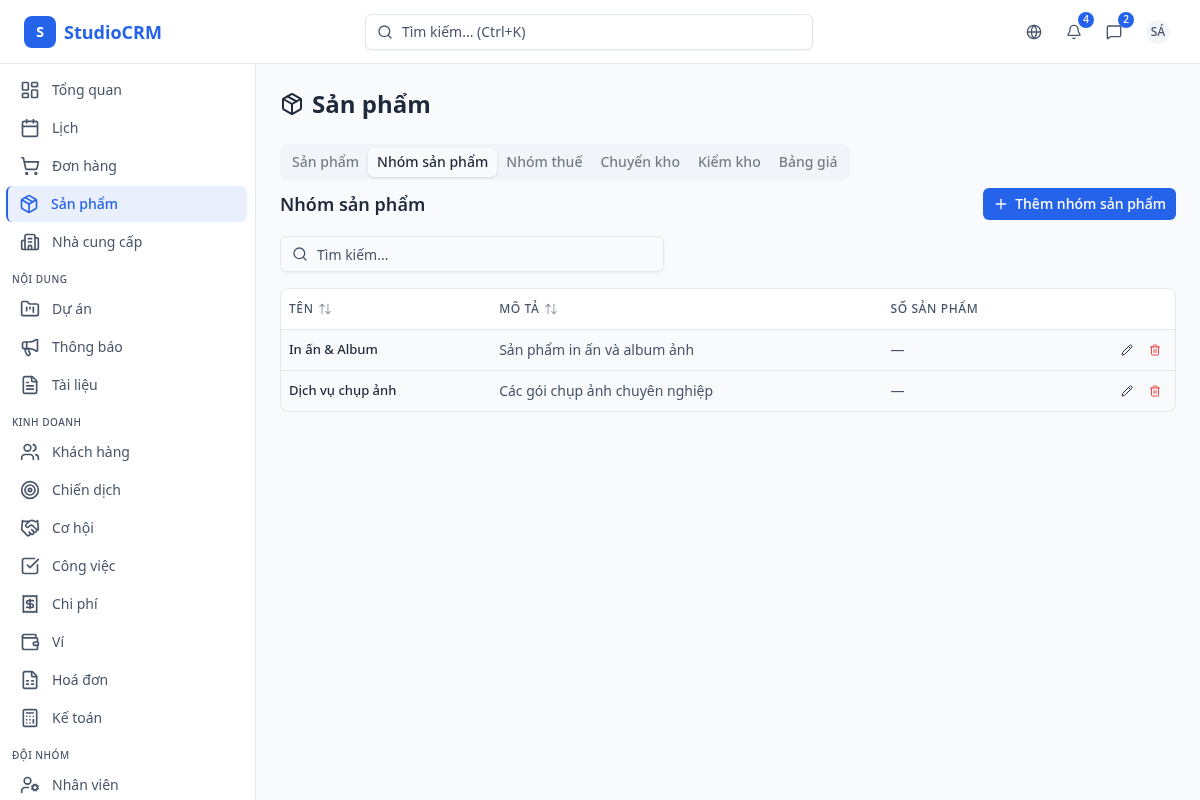Delete the 'In ấn & Album' group
This screenshot has width=1200, height=800.
[1155, 350]
